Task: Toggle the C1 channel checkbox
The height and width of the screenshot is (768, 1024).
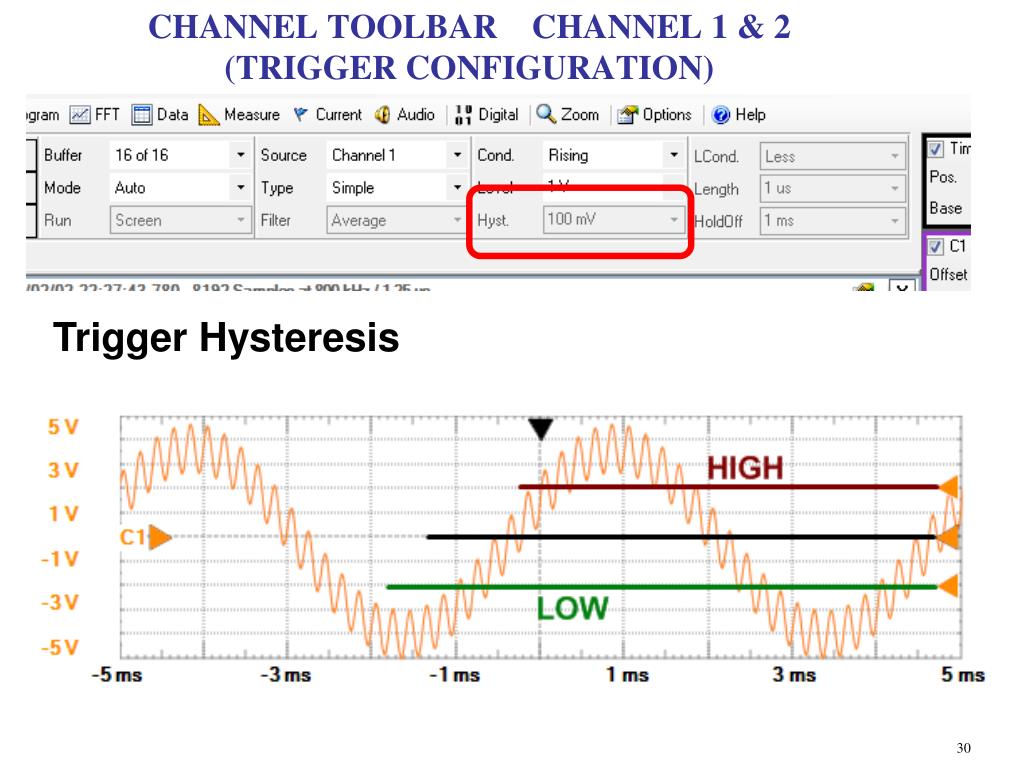Action: click(936, 246)
